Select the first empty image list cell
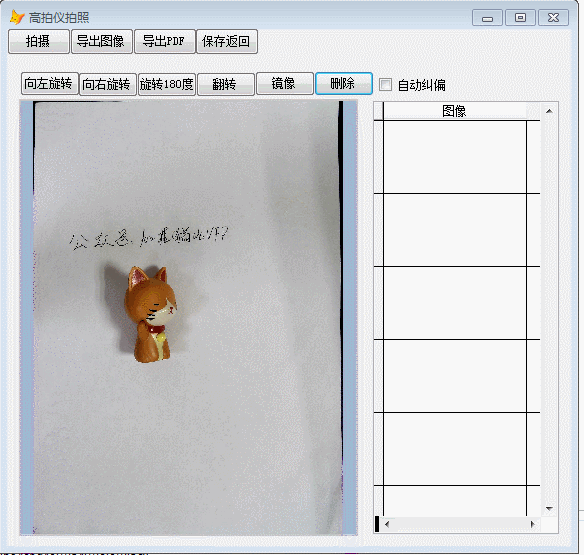 pyautogui.click(x=455, y=157)
